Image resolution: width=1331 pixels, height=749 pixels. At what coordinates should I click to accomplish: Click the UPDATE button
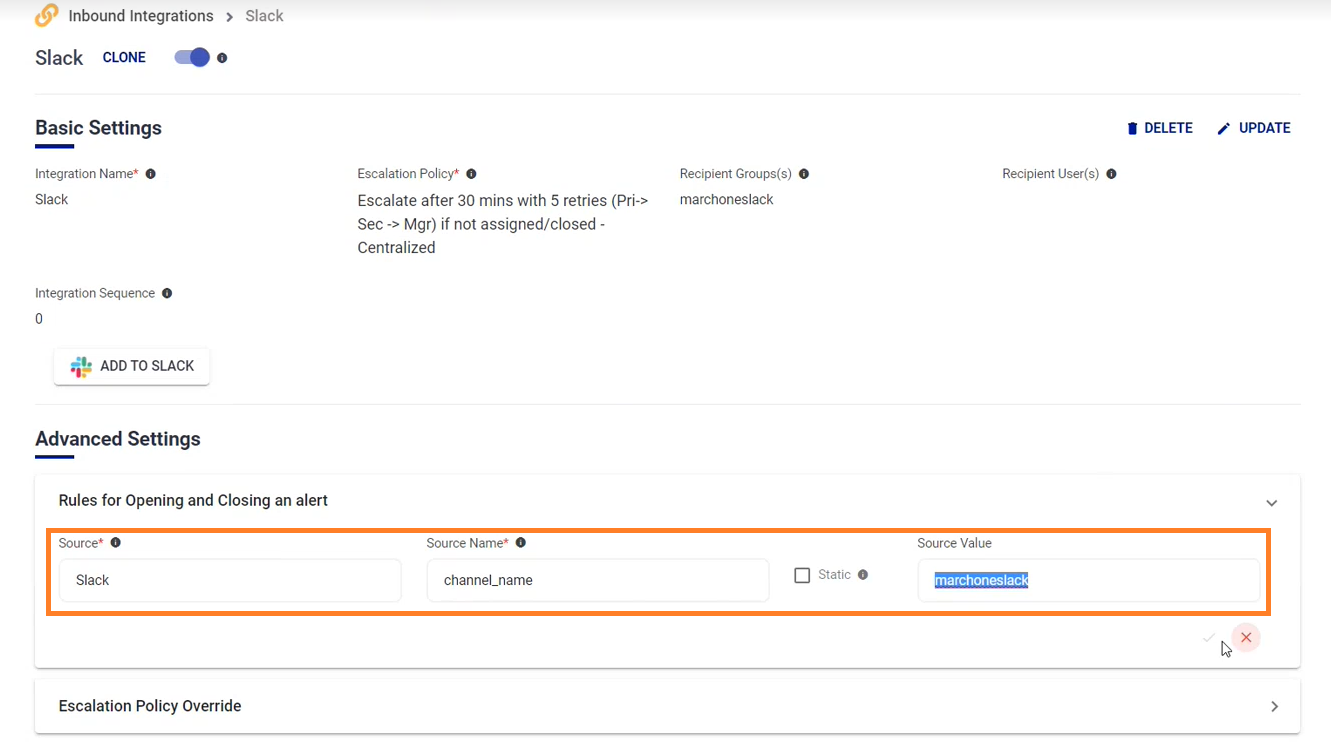tap(1254, 128)
